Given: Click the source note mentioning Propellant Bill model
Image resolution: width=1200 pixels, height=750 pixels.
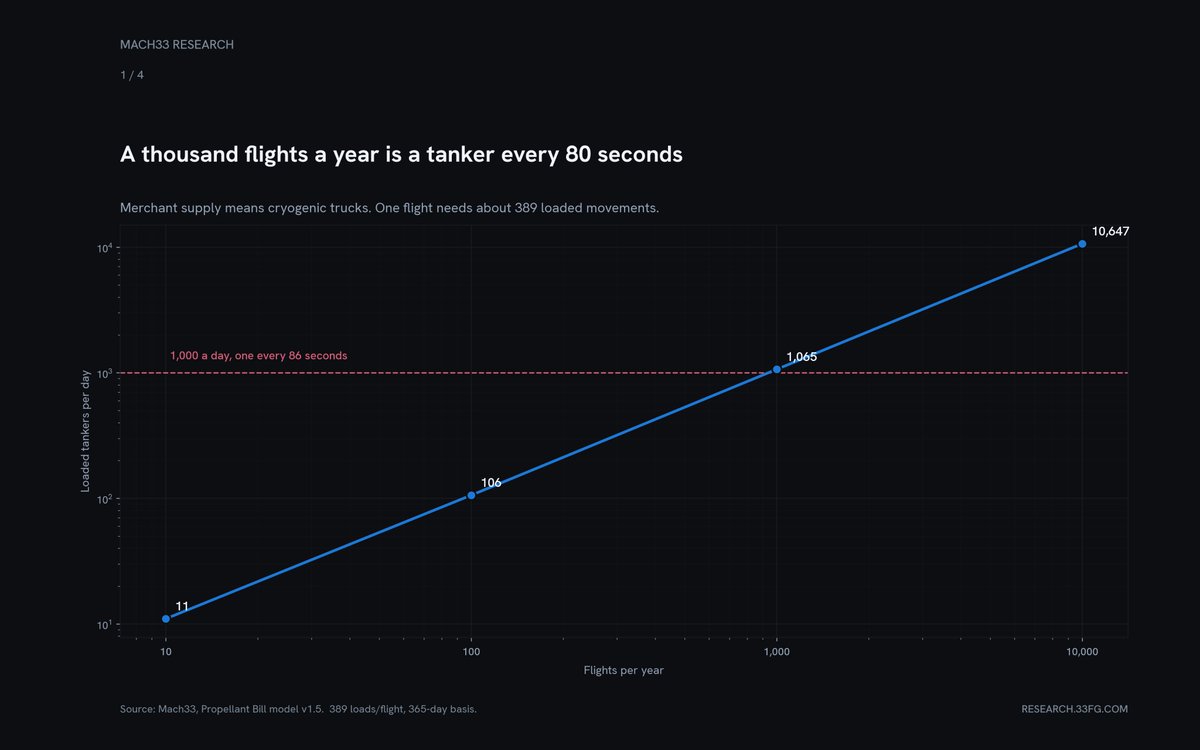Looking at the screenshot, I should coord(298,709).
